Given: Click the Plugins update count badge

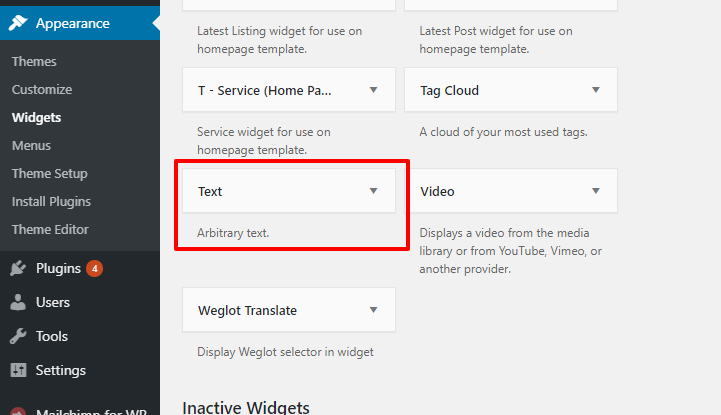Looking at the screenshot, I should tap(95, 268).
